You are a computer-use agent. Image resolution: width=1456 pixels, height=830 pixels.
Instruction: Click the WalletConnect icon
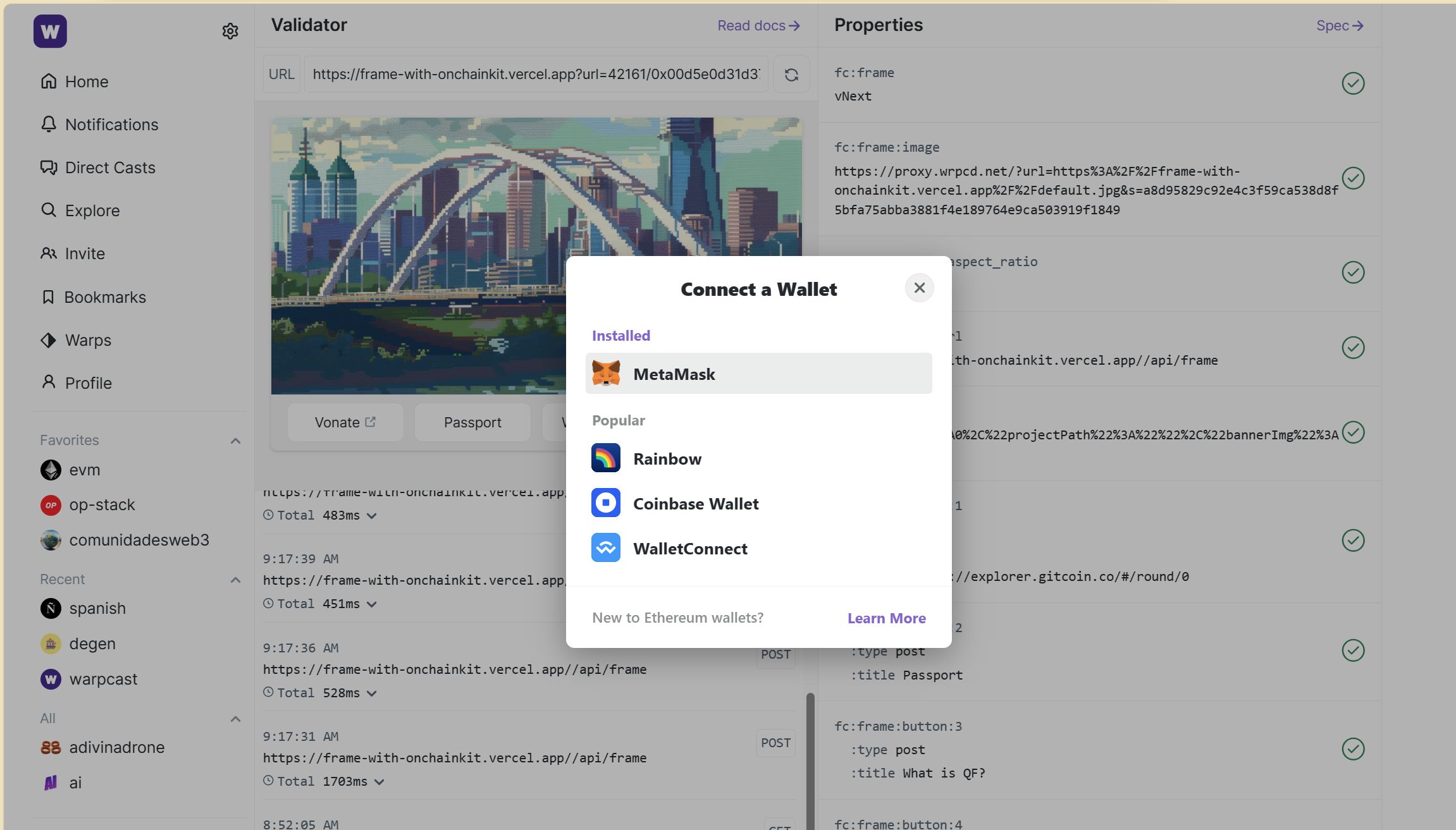[x=606, y=548]
